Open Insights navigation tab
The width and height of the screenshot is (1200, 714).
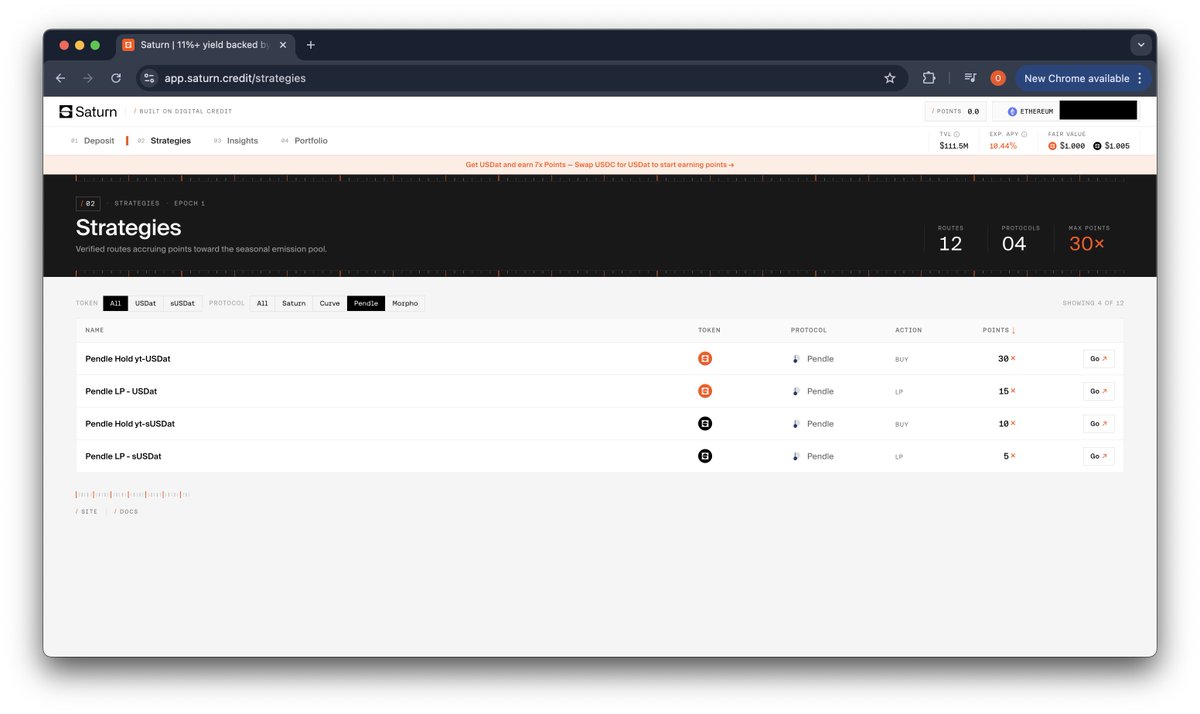pyautogui.click(x=236, y=141)
